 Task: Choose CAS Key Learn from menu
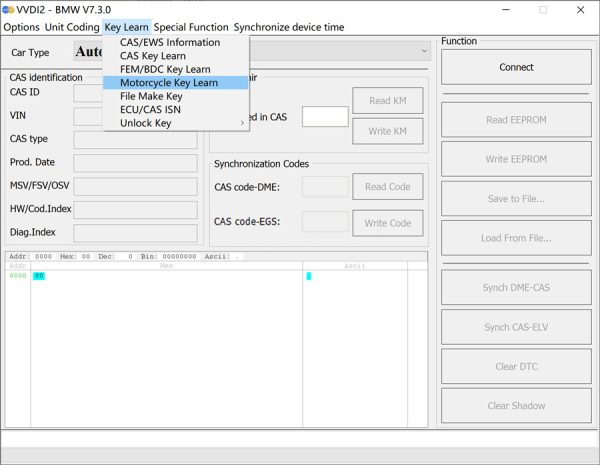click(152, 56)
